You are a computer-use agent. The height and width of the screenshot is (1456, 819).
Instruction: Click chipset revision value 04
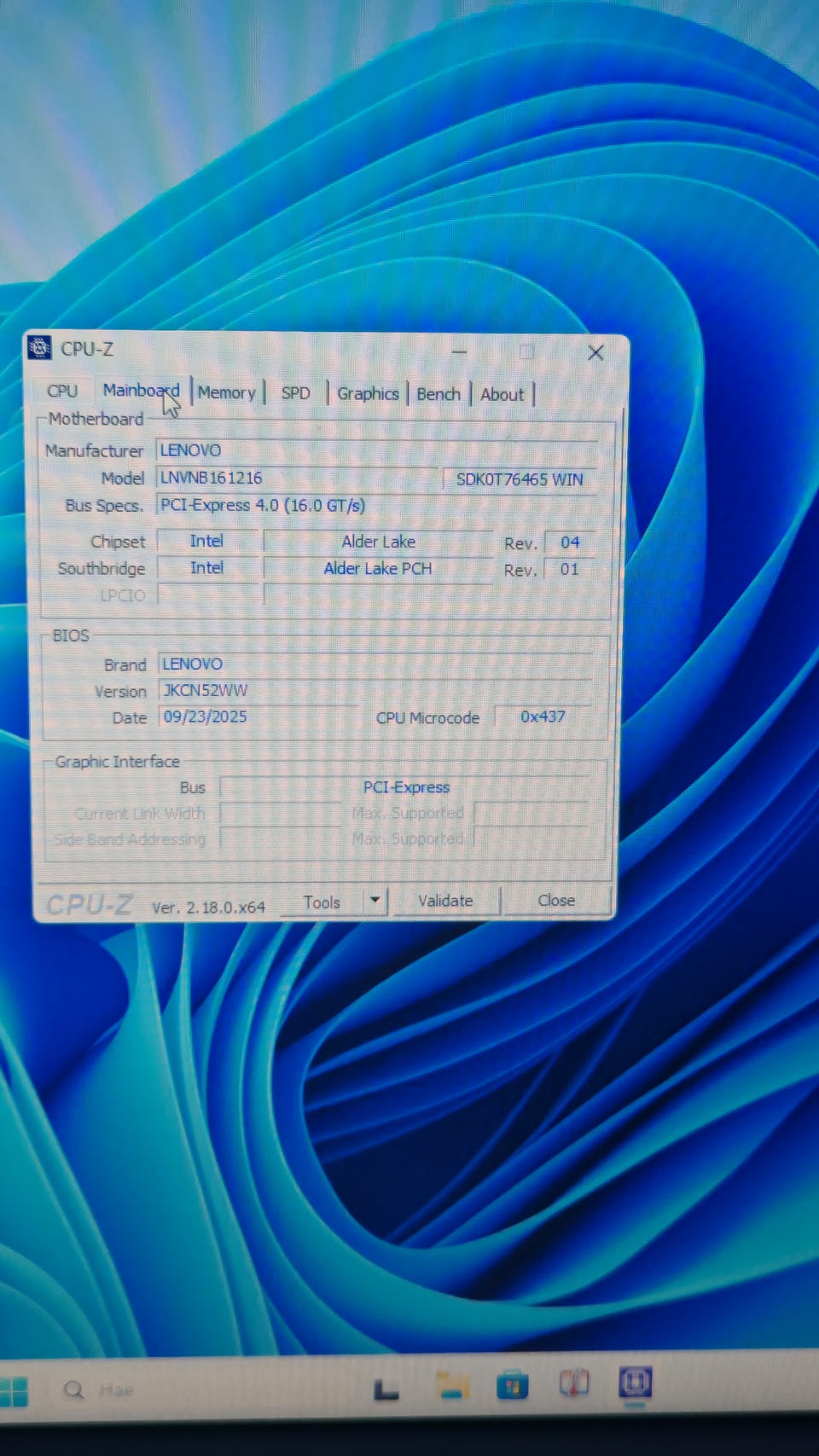tap(570, 542)
